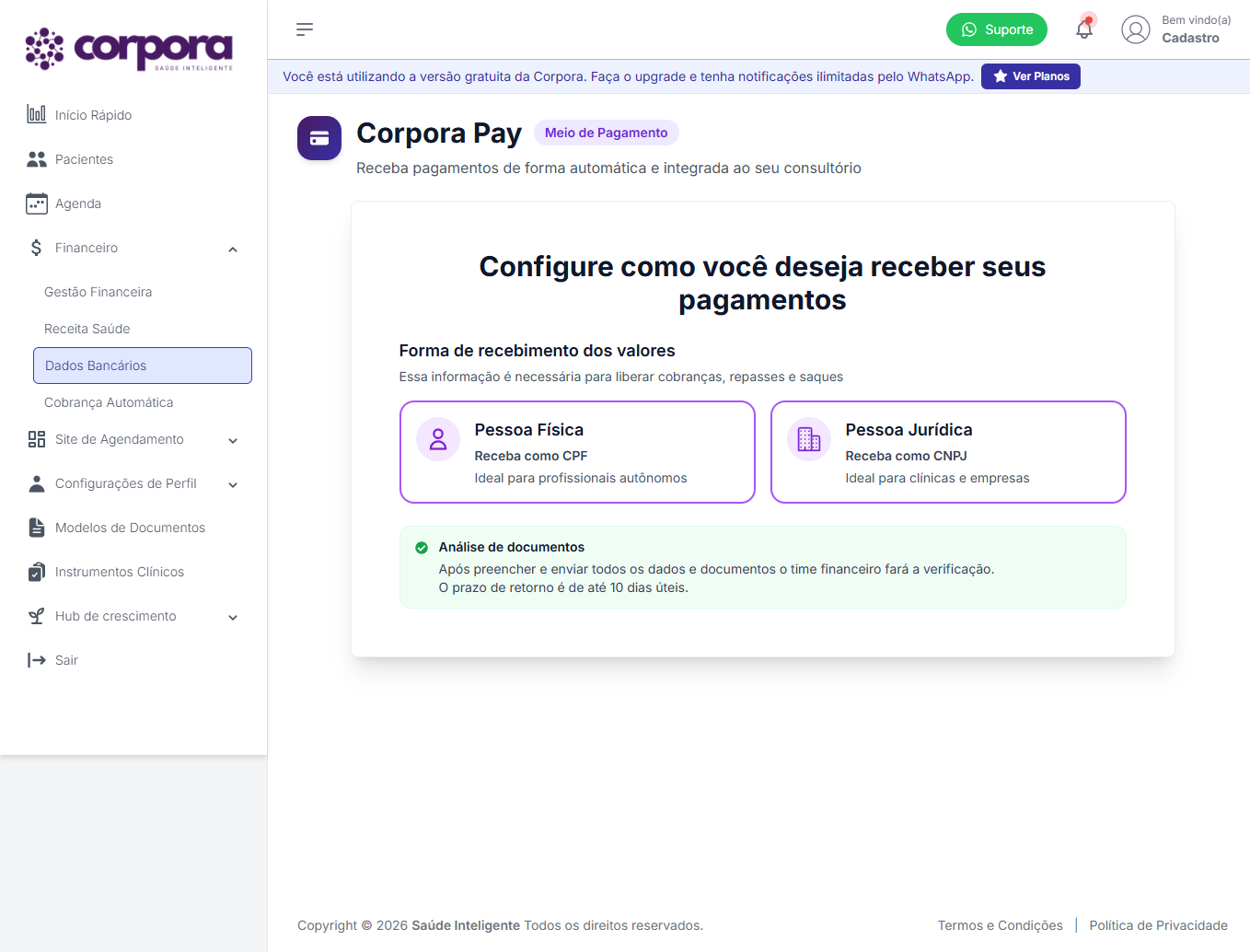Click the Início Rápido chart icon
The image size is (1250, 952).
37,114
